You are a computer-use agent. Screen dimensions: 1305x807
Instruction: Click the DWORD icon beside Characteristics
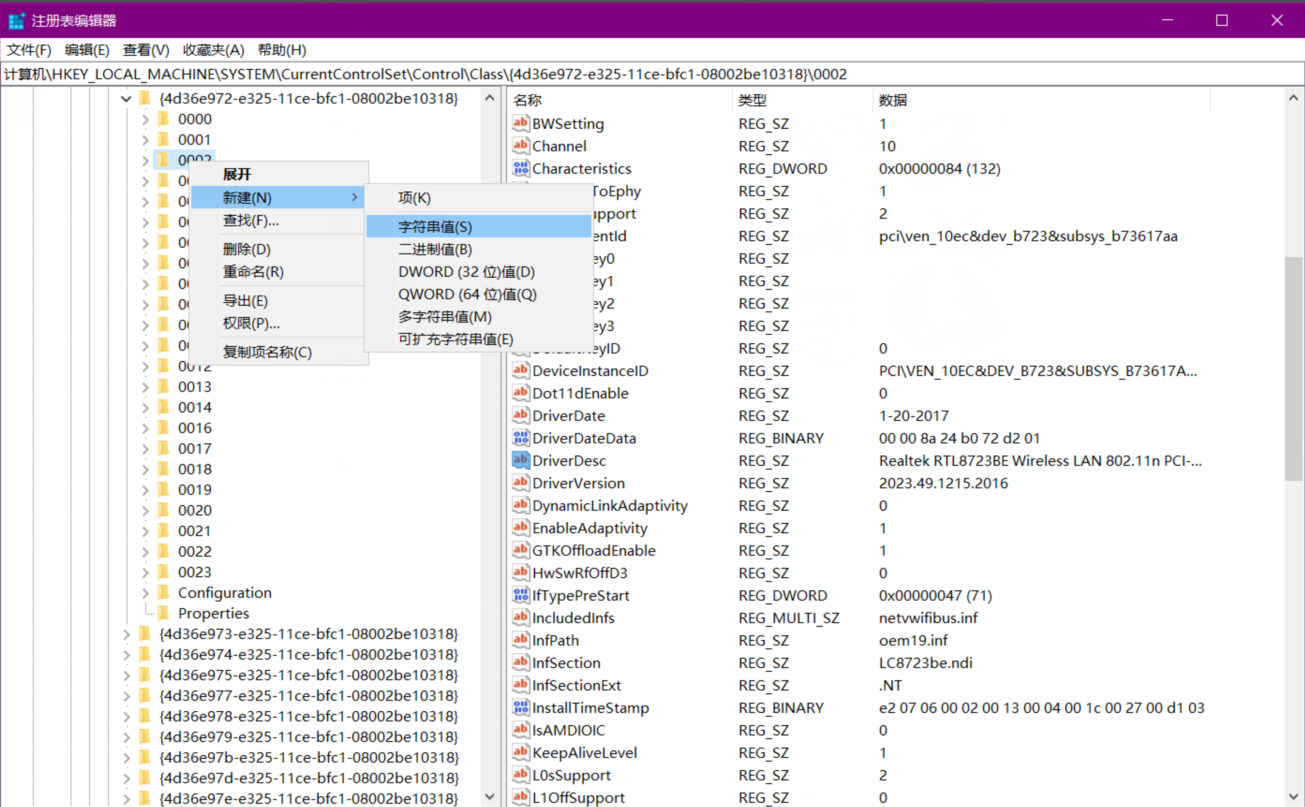pyautogui.click(x=520, y=169)
